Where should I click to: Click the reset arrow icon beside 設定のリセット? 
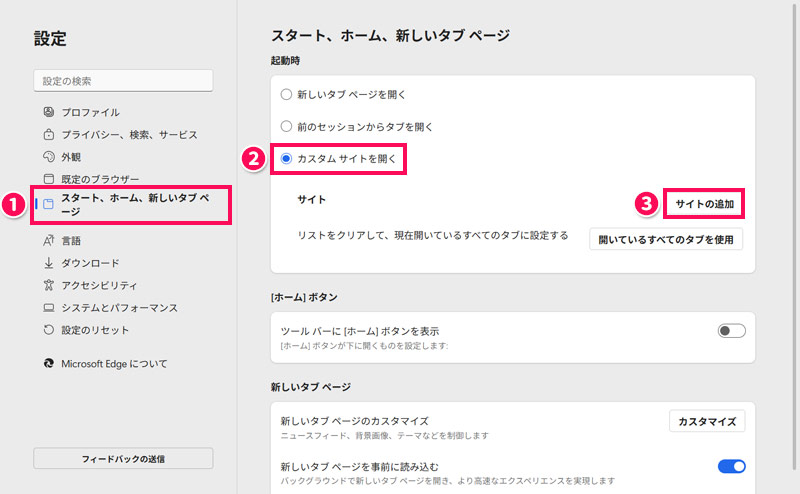(x=48, y=330)
